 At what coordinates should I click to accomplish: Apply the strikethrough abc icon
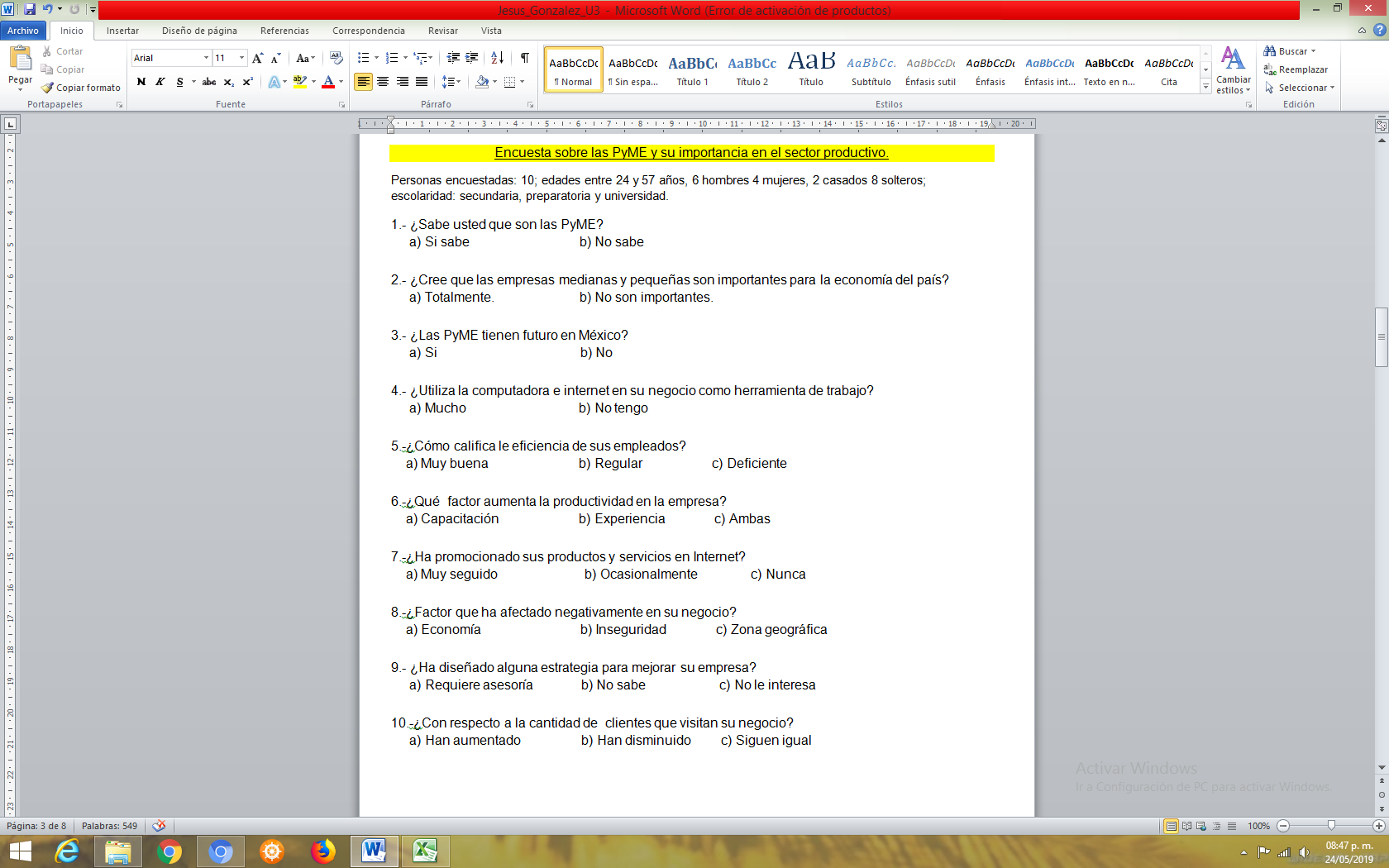209,82
